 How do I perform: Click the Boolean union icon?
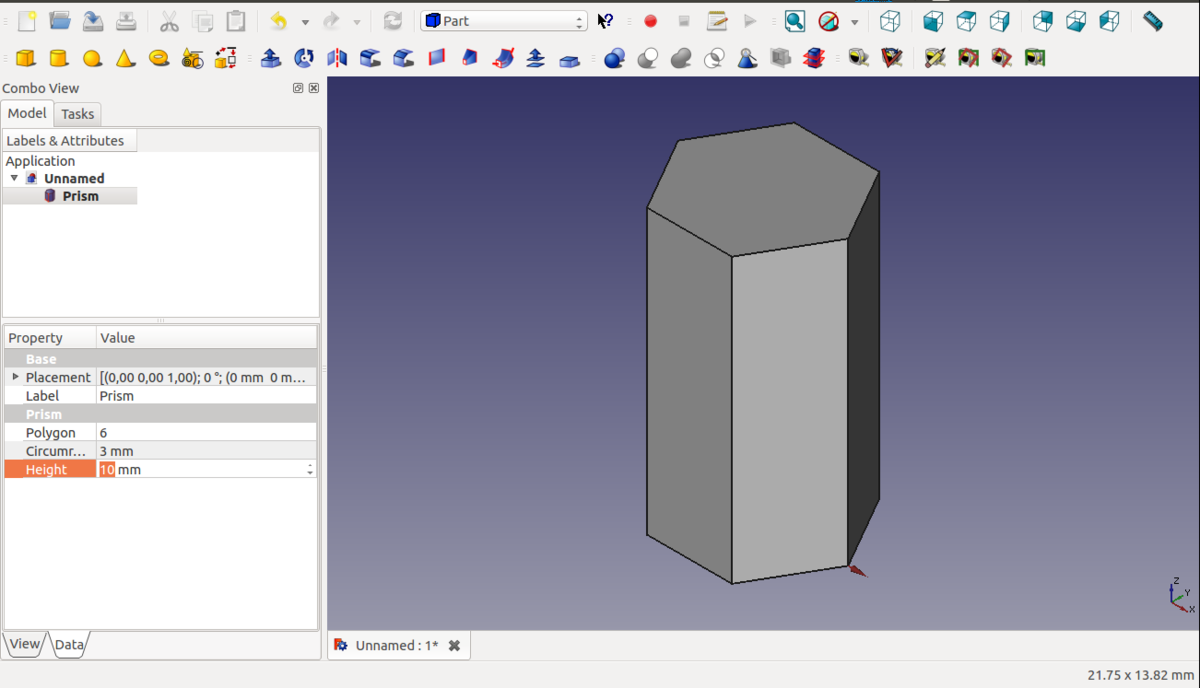click(681, 59)
